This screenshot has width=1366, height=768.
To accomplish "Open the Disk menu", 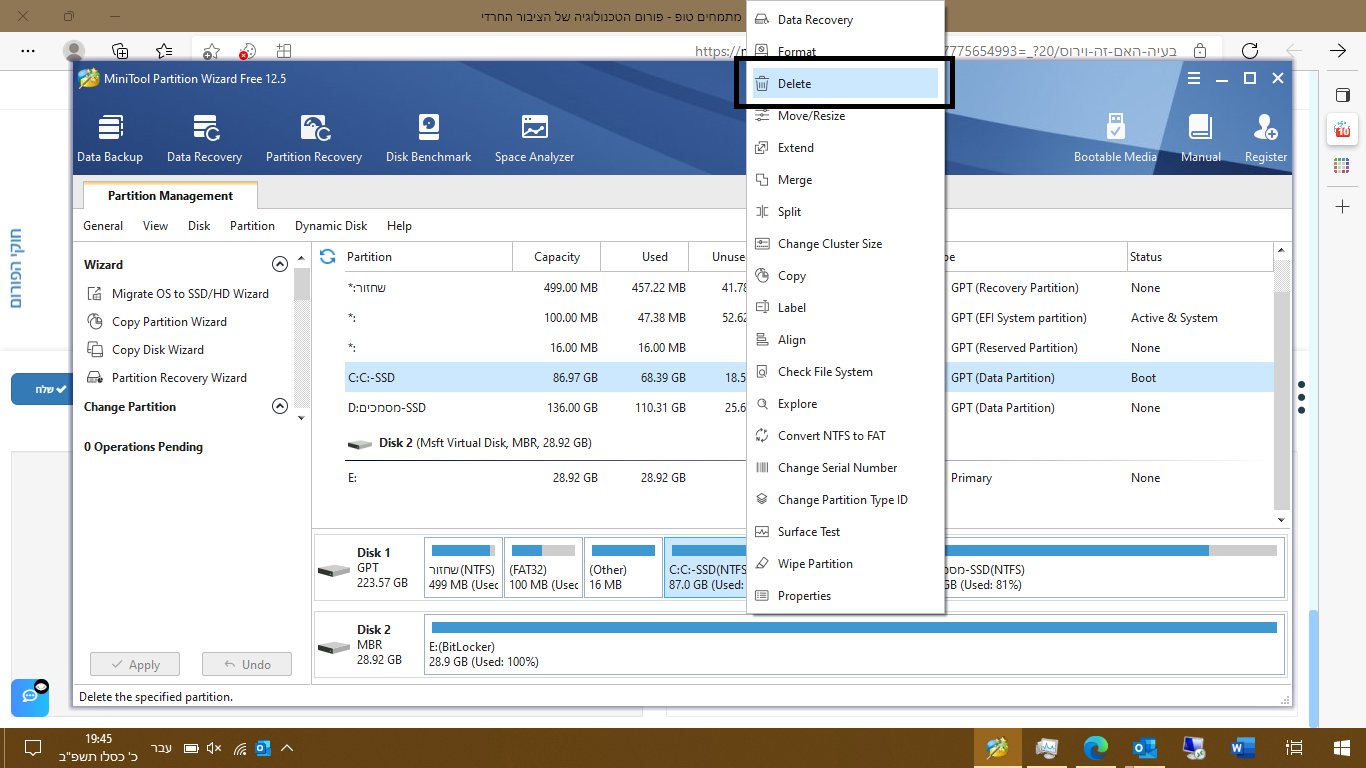I will click(x=199, y=226).
